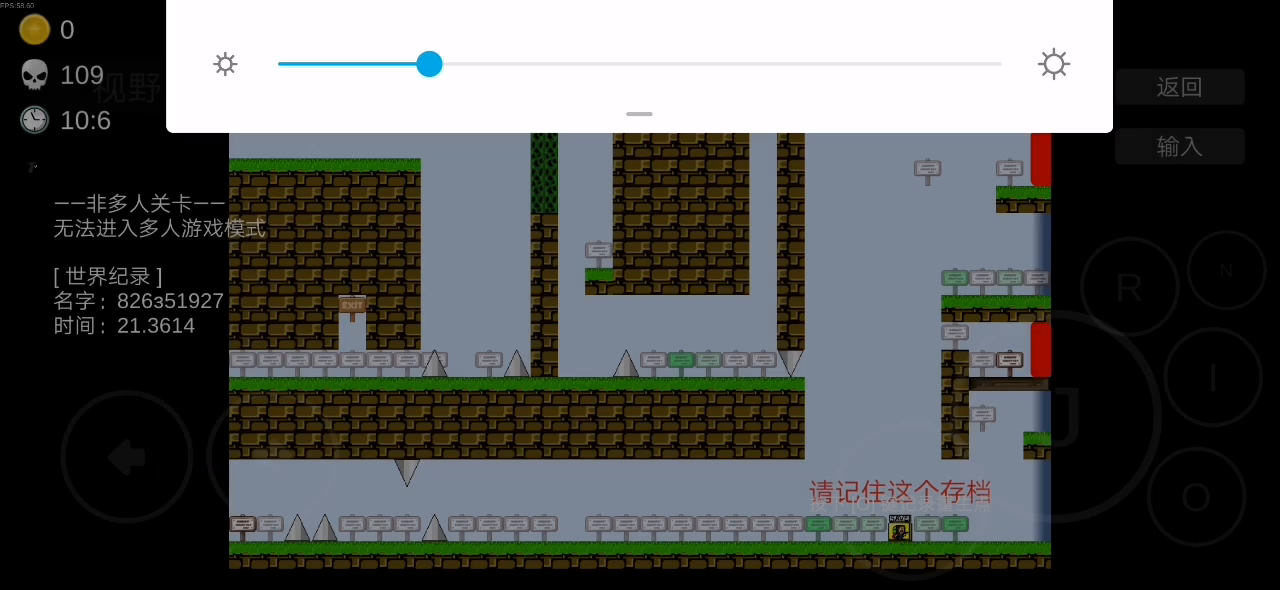Click the red 请记住这个存档 message
The height and width of the screenshot is (590, 1280).
(x=900, y=492)
